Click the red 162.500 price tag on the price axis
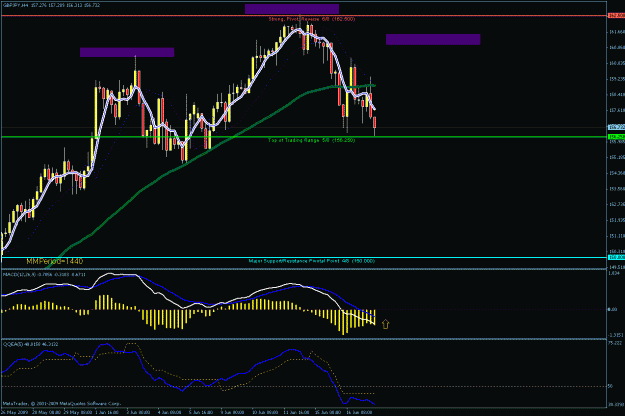625x416 pixels. (x=616, y=16)
